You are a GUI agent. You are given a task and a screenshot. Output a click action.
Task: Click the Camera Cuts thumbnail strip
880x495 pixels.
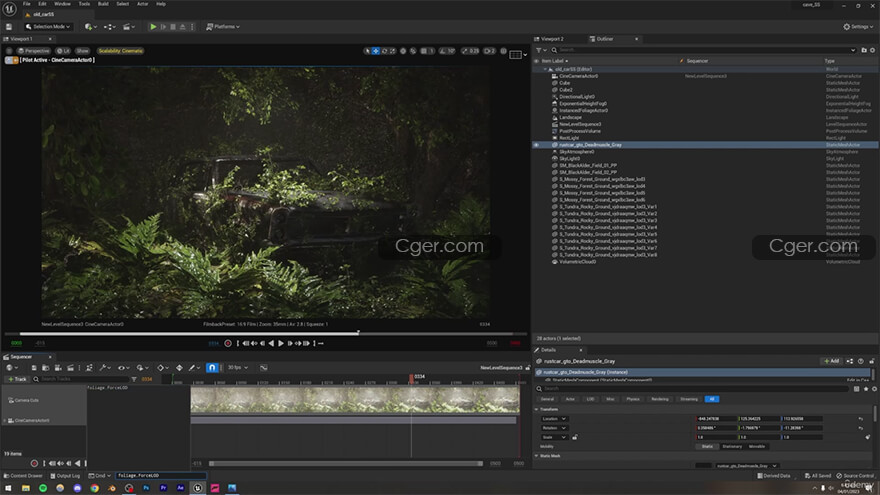355,399
